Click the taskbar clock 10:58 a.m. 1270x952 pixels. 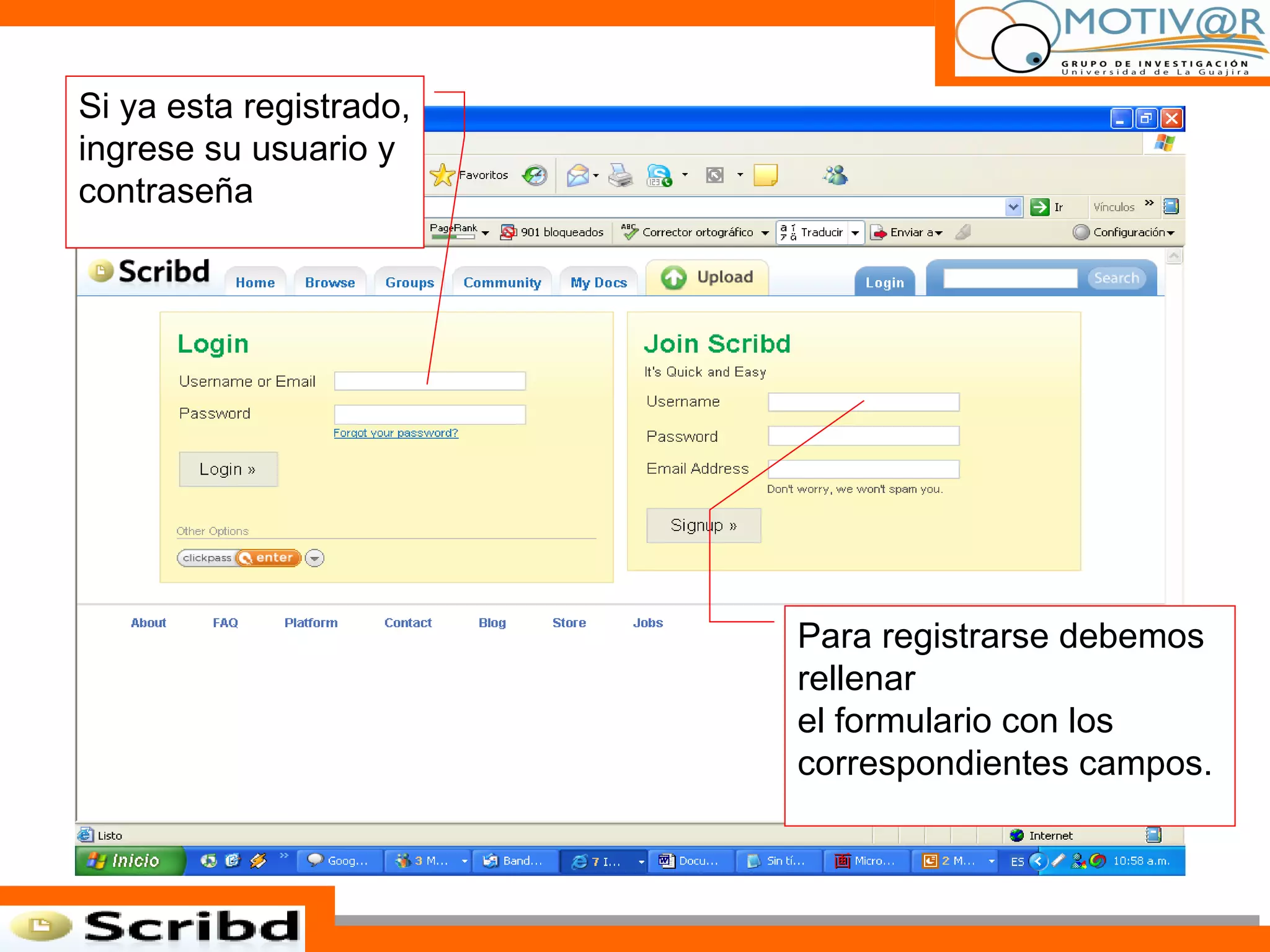point(1141,861)
